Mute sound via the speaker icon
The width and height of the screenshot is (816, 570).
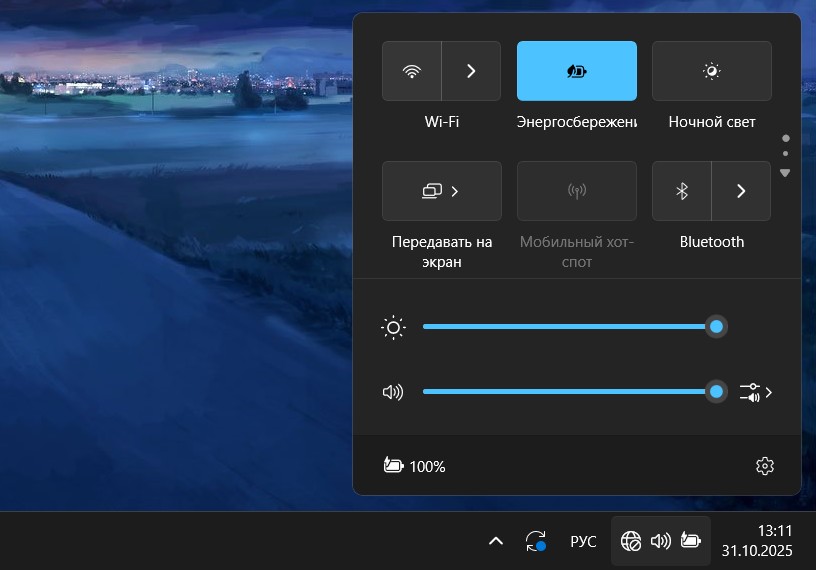tap(393, 392)
